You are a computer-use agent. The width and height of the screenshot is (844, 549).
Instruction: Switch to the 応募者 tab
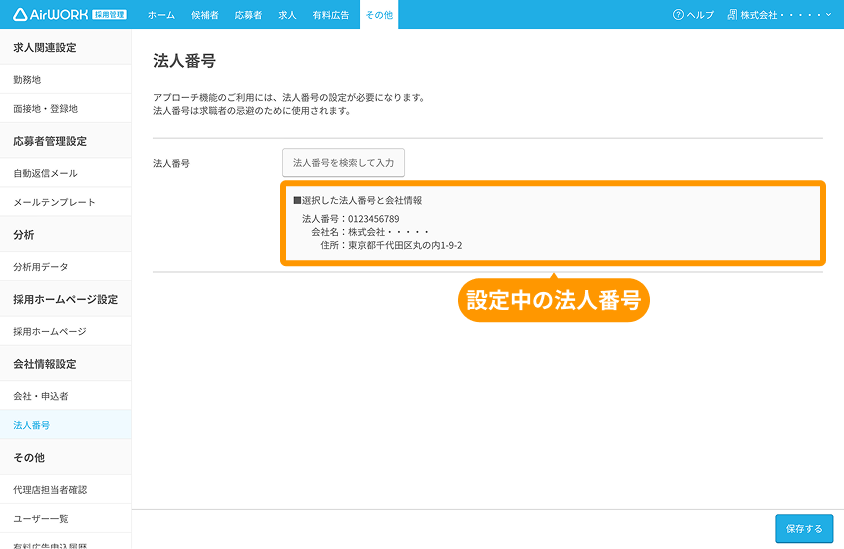(248, 15)
